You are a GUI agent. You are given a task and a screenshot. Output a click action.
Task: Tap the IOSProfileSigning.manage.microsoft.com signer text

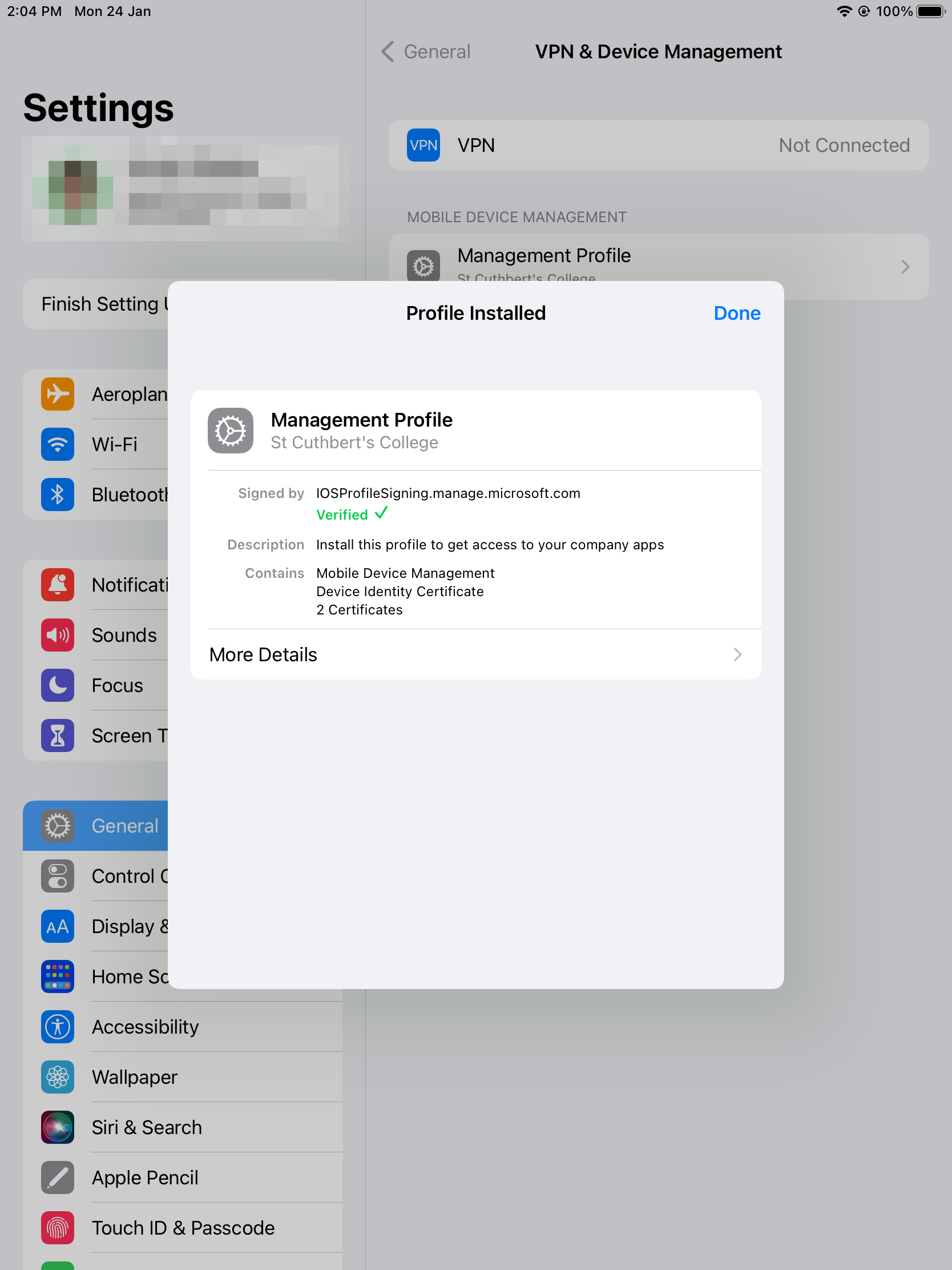click(x=448, y=493)
